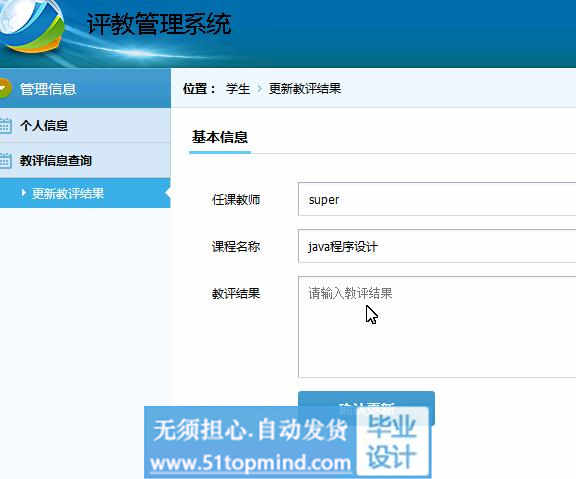The height and width of the screenshot is (479, 576).
Task: Click the blue submit button below textarea
Action: click(366, 408)
